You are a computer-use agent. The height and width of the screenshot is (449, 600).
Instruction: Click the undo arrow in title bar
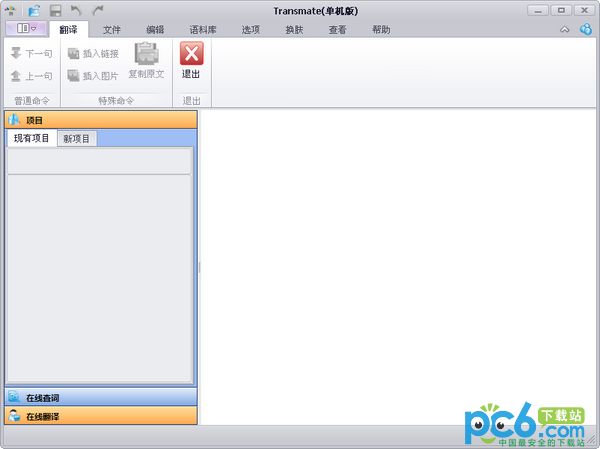tap(76, 10)
